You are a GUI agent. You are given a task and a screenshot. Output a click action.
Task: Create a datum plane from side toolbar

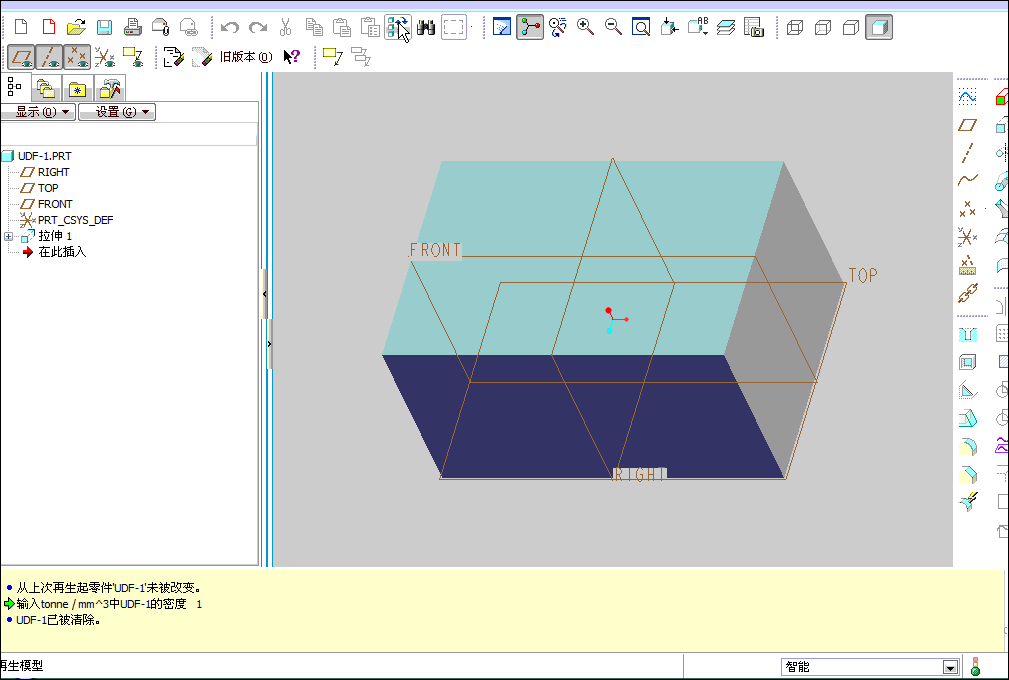(x=967, y=125)
